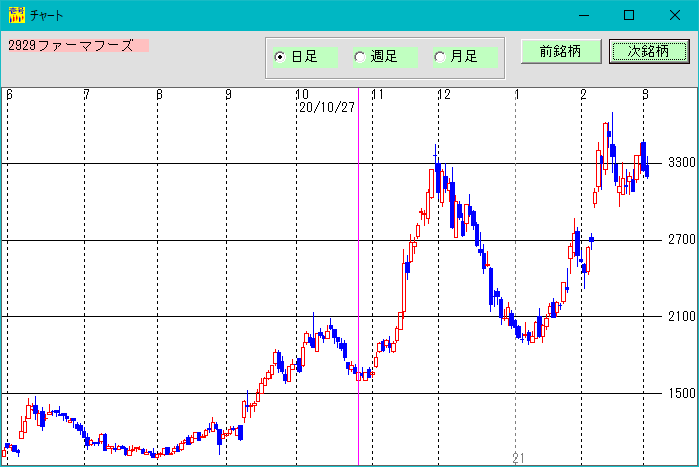The width and height of the screenshot is (699, 467).
Task: Click the 20/10/27 date label
Action: click(x=327, y=107)
